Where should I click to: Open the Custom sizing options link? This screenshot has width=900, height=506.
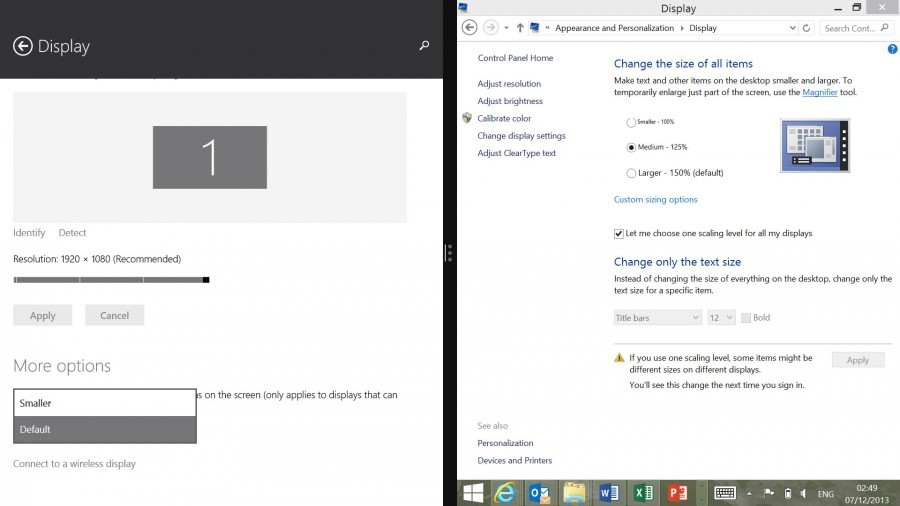point(655,200)
